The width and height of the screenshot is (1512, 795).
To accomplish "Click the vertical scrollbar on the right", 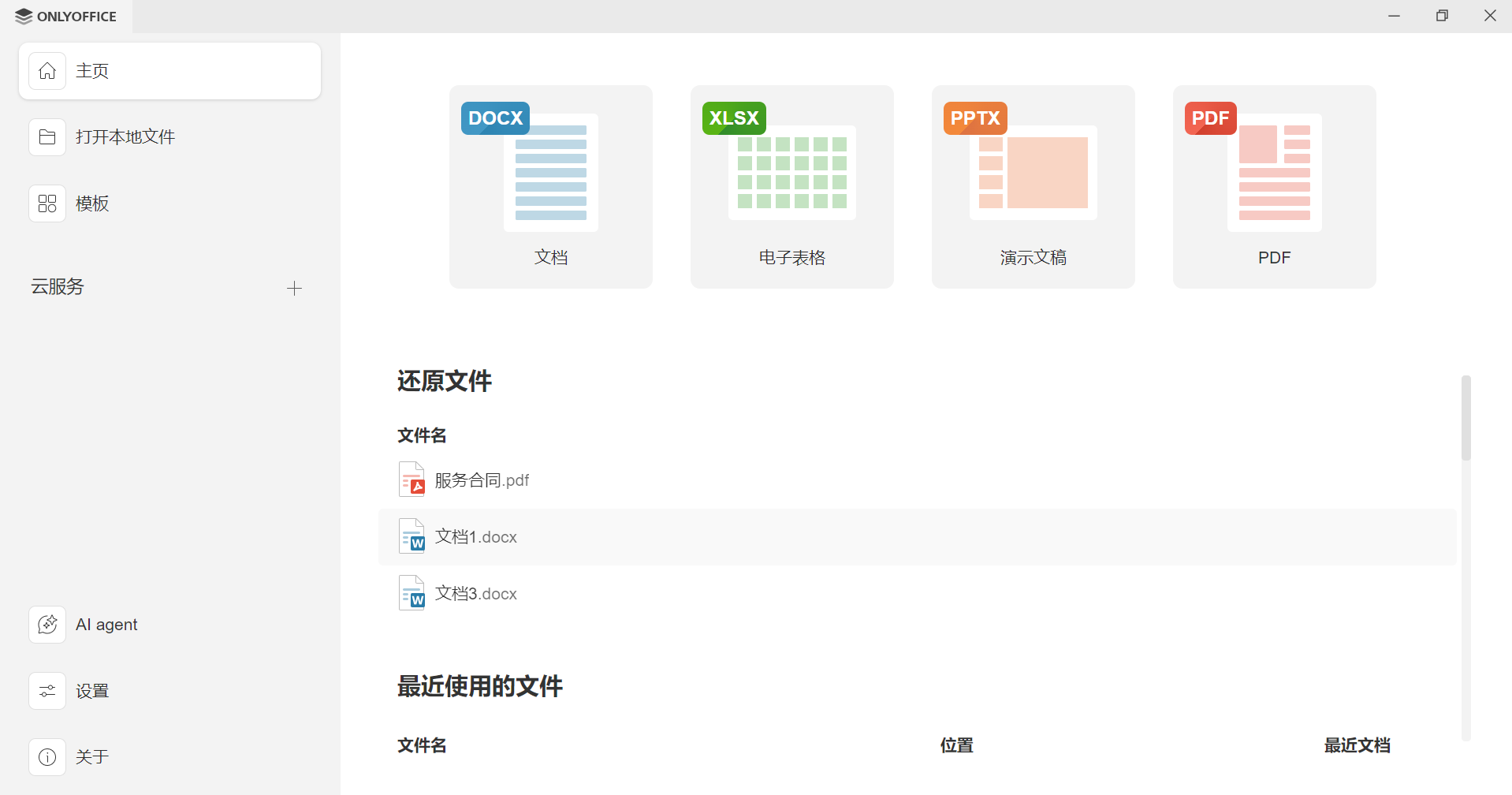I will point(1466,418).
